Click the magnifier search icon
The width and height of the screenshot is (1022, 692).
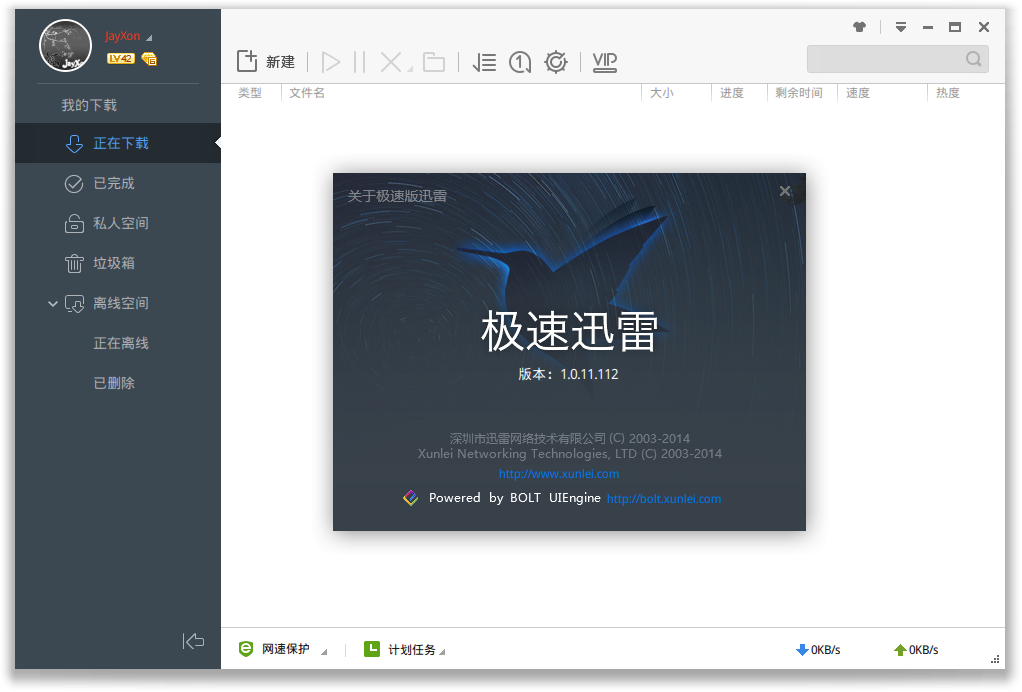point(974,59)
